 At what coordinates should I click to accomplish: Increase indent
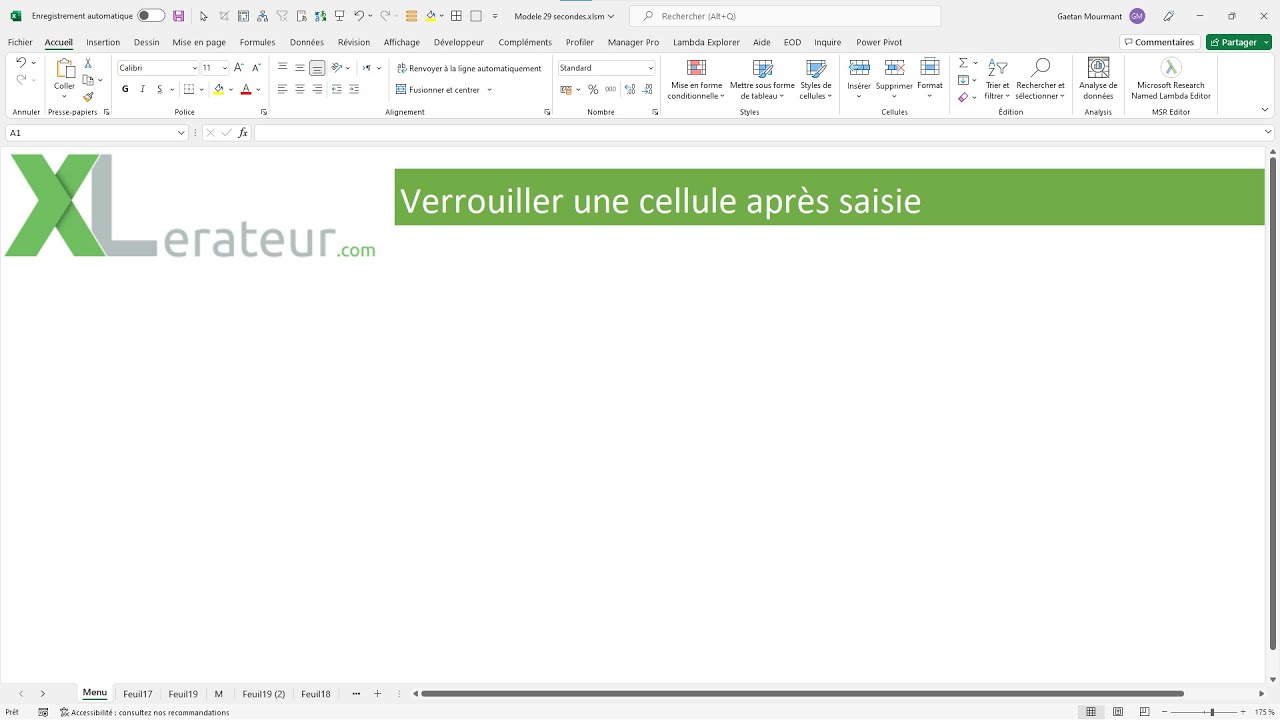pyautogui.click(x=354, y=89)
